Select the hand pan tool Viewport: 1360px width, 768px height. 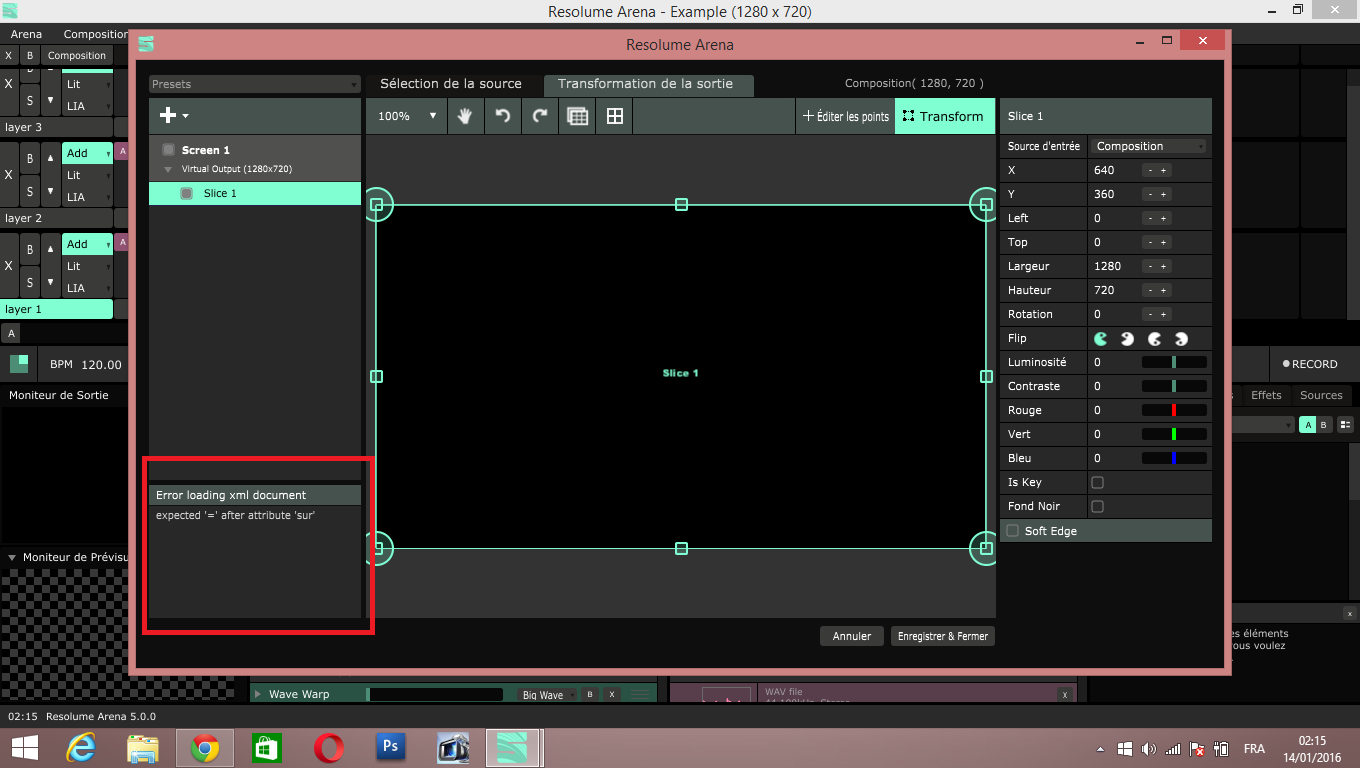(x=465, y=116)
